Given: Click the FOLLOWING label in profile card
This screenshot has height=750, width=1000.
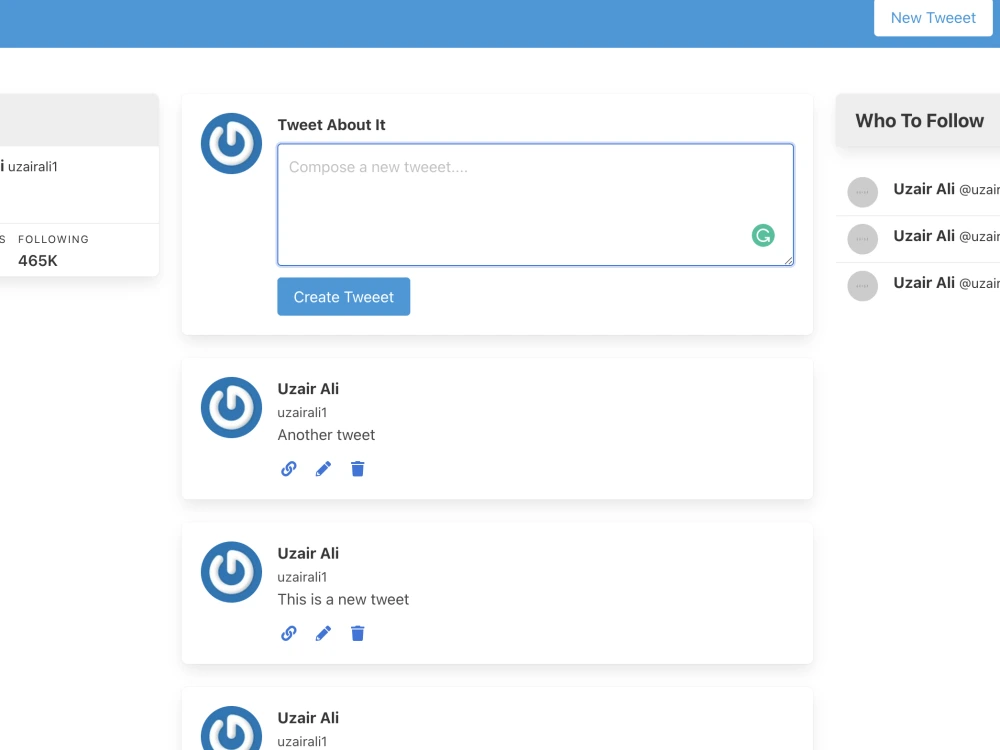Looking at the screenshot, I should click(x=54, y=239).
